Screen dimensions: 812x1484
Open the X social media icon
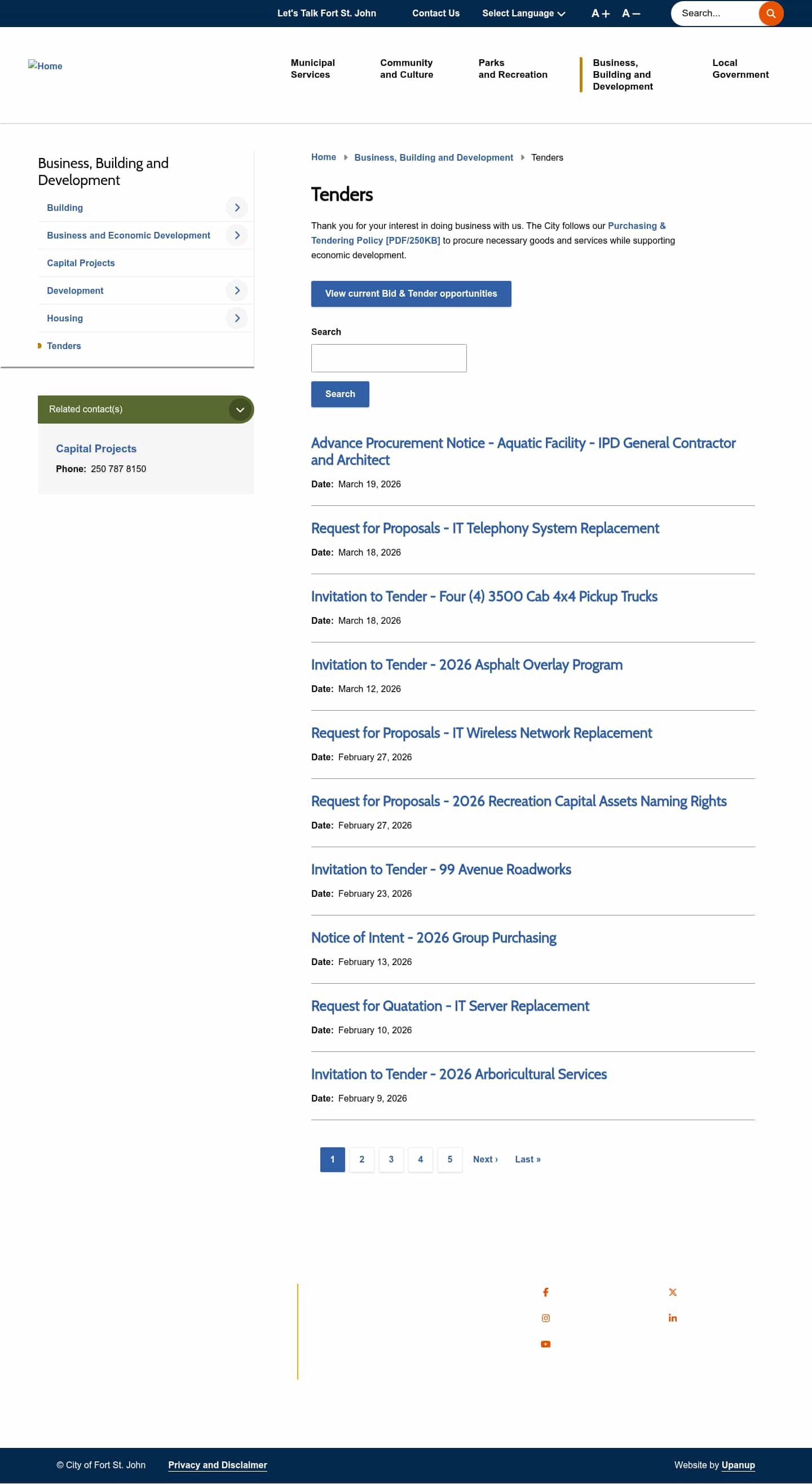click(672, 1292)
